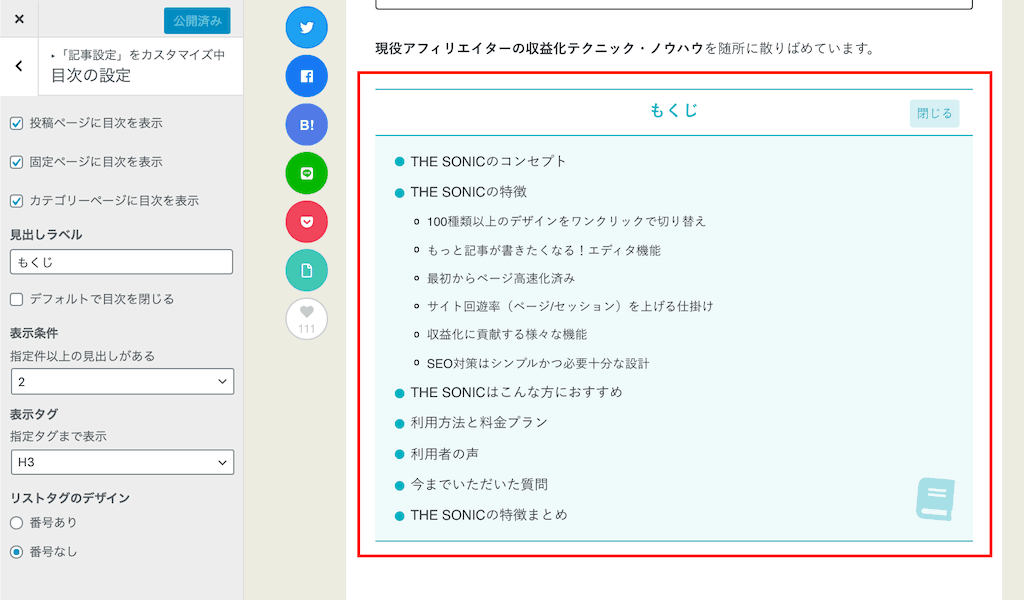This screenshot has height=600, width=1024.
Task: Toggle カテゴリーページに目次を表示 checkbox
Action: pyautogui.click(x=16, y=201)
